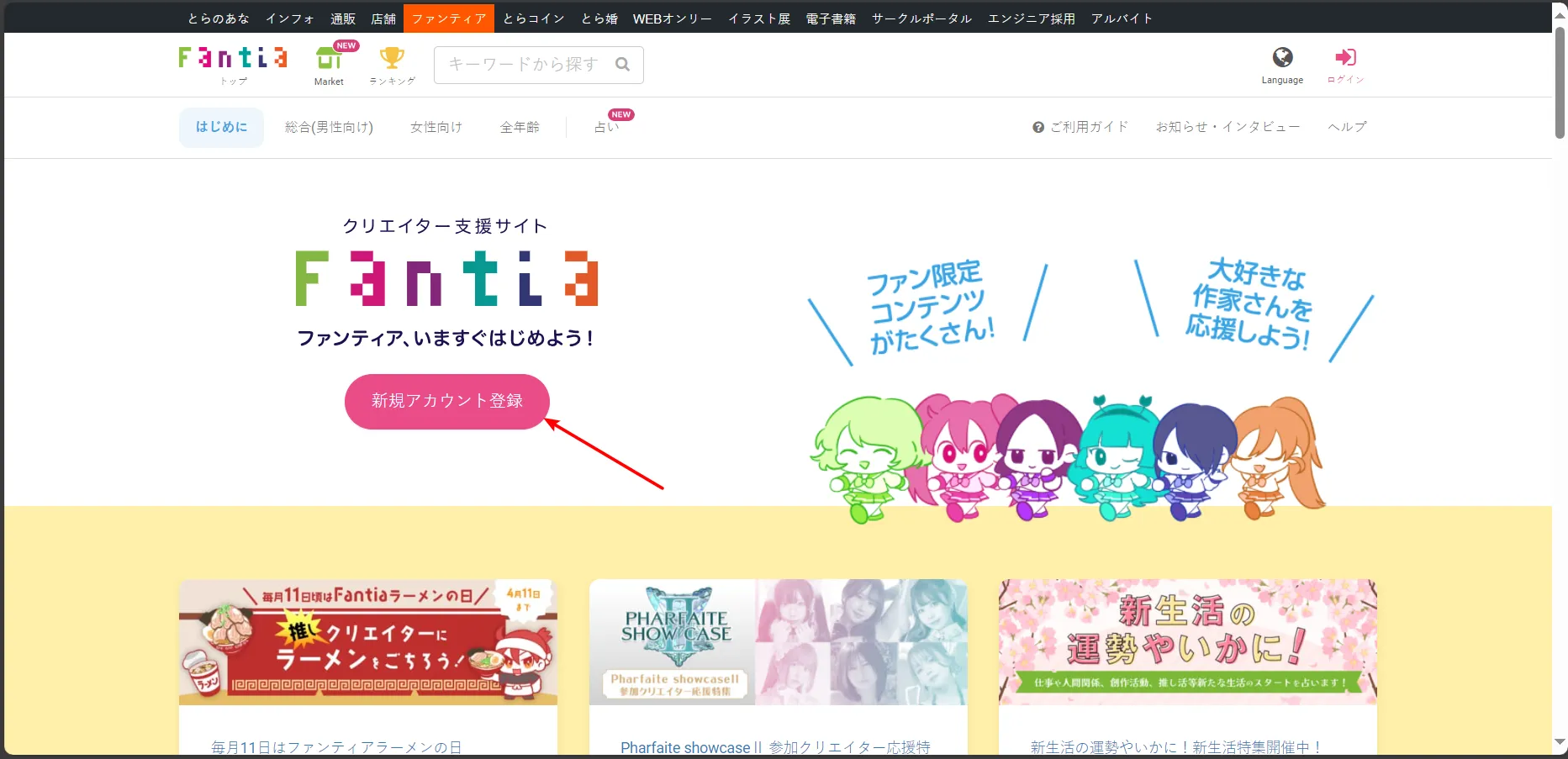The height and width of the screenshot is (759, 1568).
Task: Open アルバイト top menu item
Action: (x=1122, y=18)
